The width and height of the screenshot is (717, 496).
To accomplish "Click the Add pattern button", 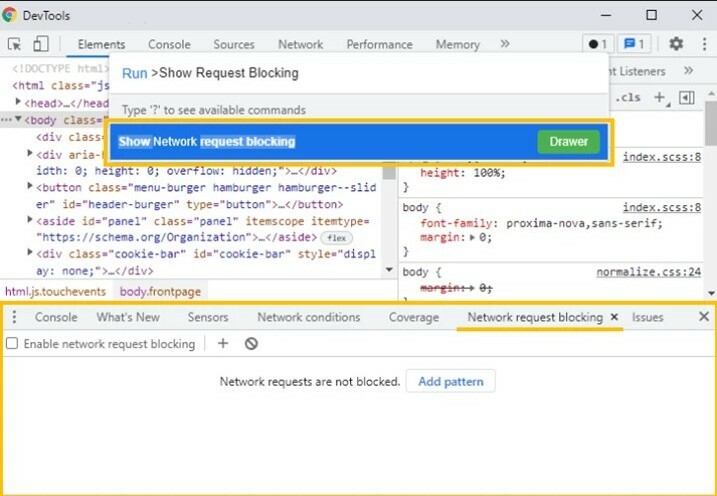I will (450, 381).
